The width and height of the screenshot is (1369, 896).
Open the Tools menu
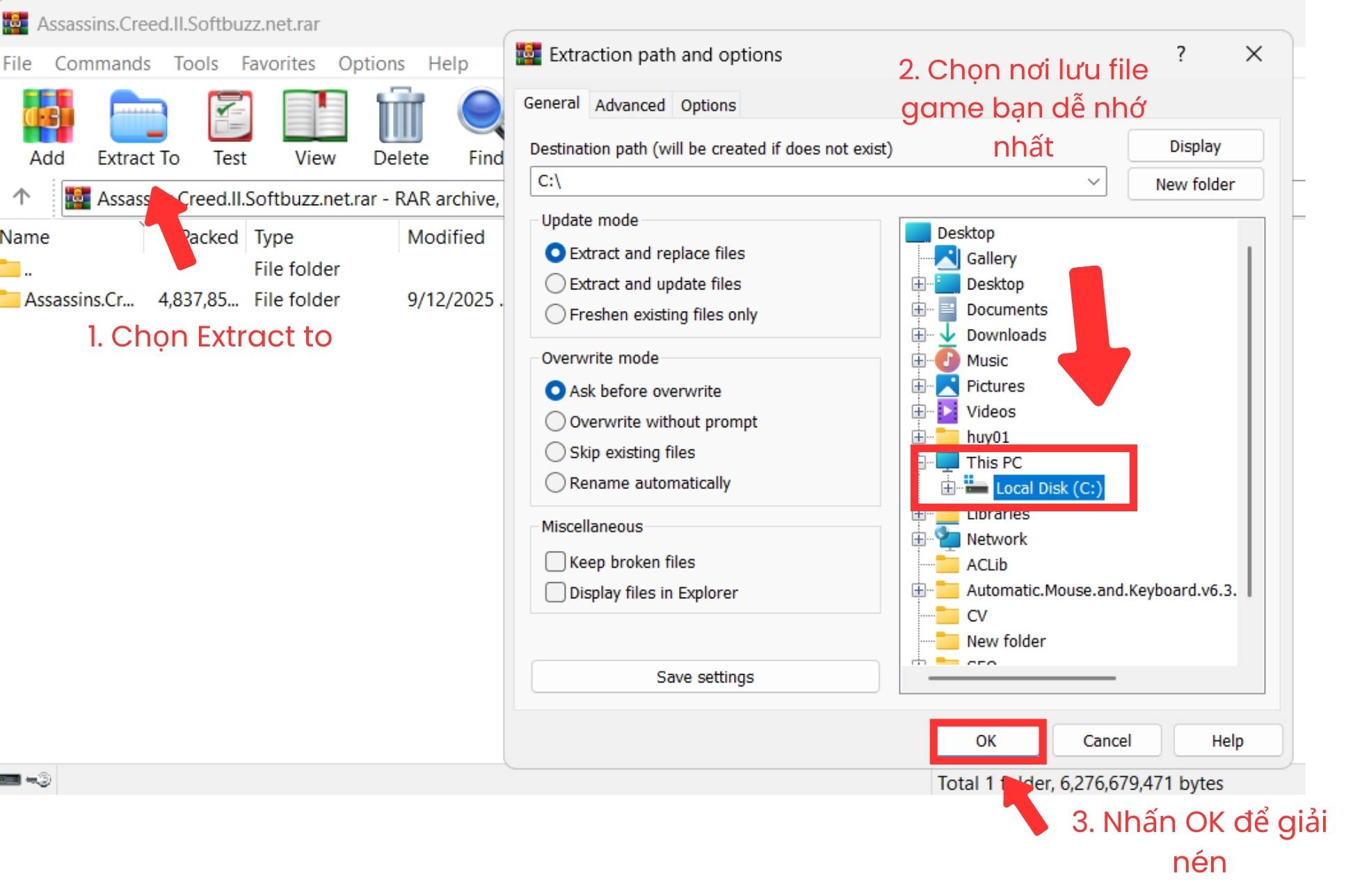click(x=195, y=63)
